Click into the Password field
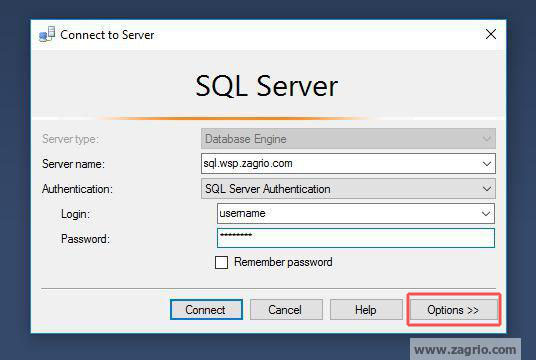536x360 pixels. click(x=356, y=238)
